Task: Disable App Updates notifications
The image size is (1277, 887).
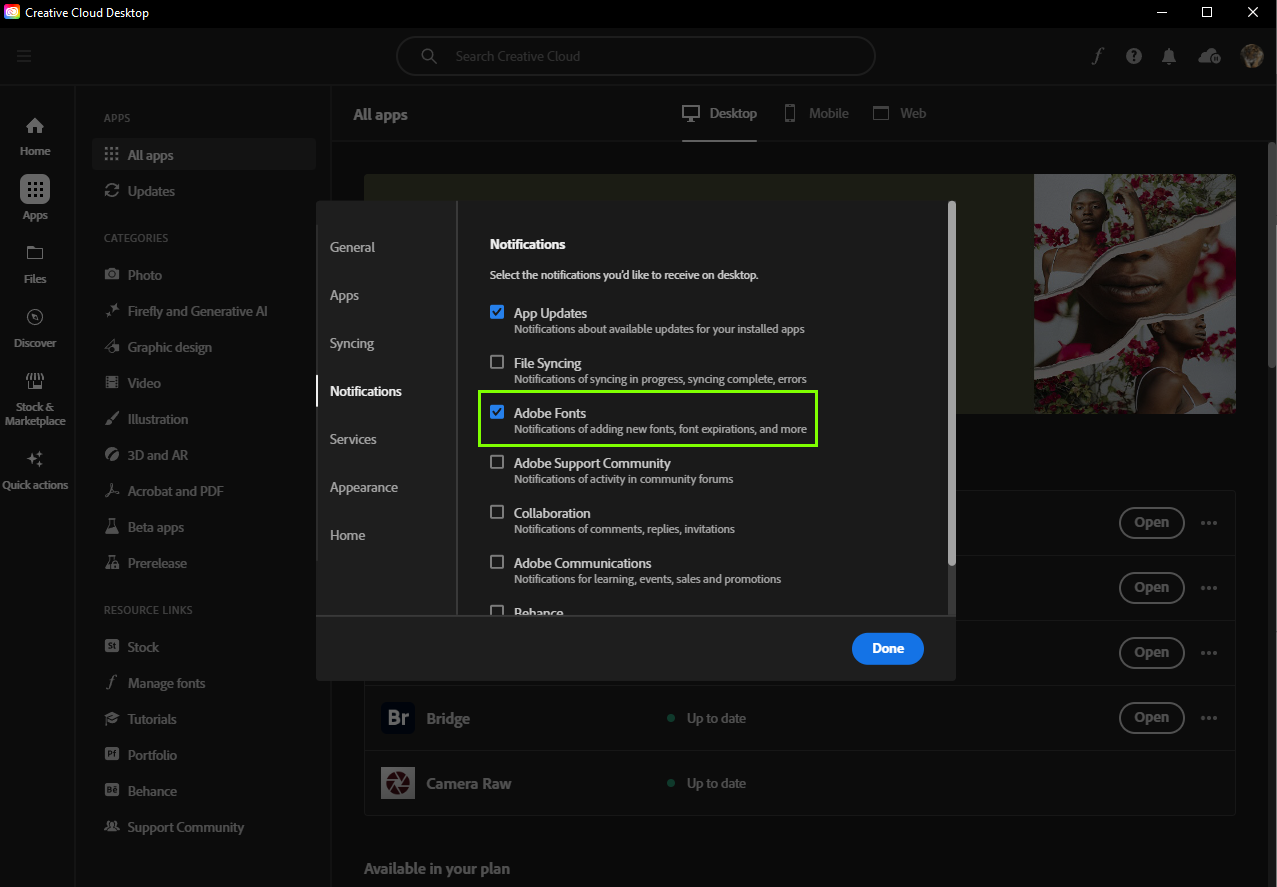Action: pos(497,311)
